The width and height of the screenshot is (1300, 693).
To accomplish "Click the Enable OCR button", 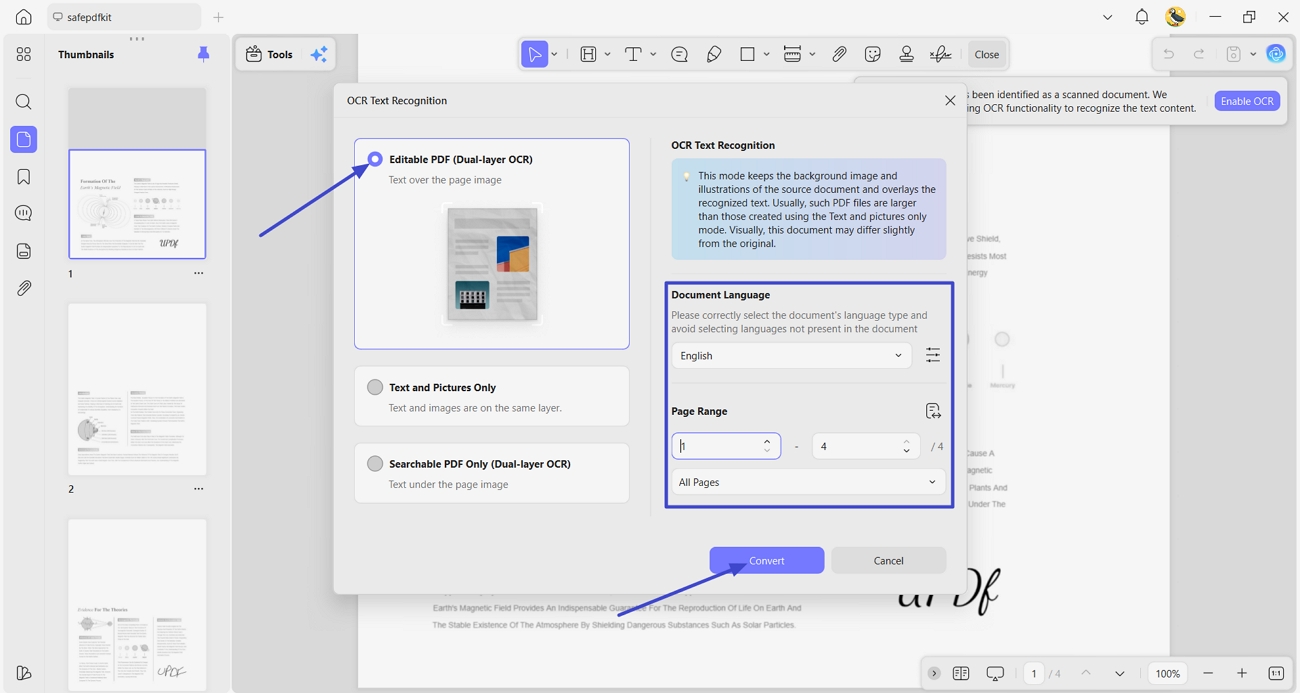I will click(x=1247, y=101).
